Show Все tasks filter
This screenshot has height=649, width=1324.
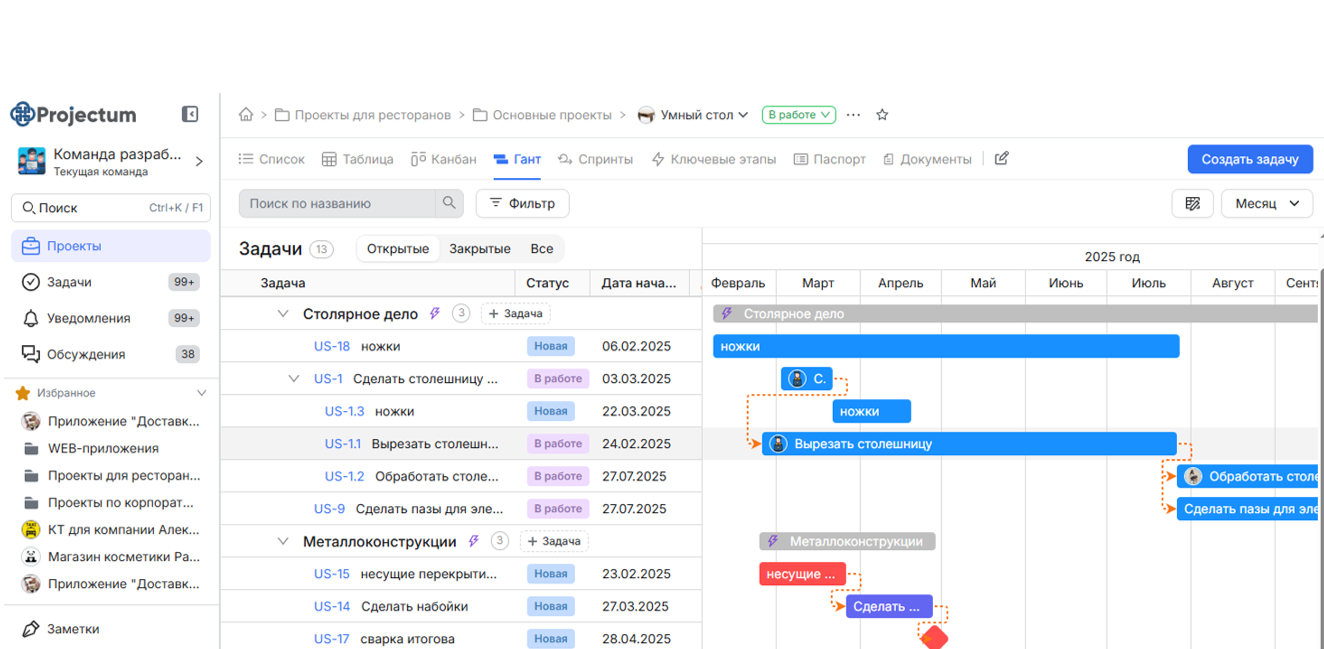542,249
